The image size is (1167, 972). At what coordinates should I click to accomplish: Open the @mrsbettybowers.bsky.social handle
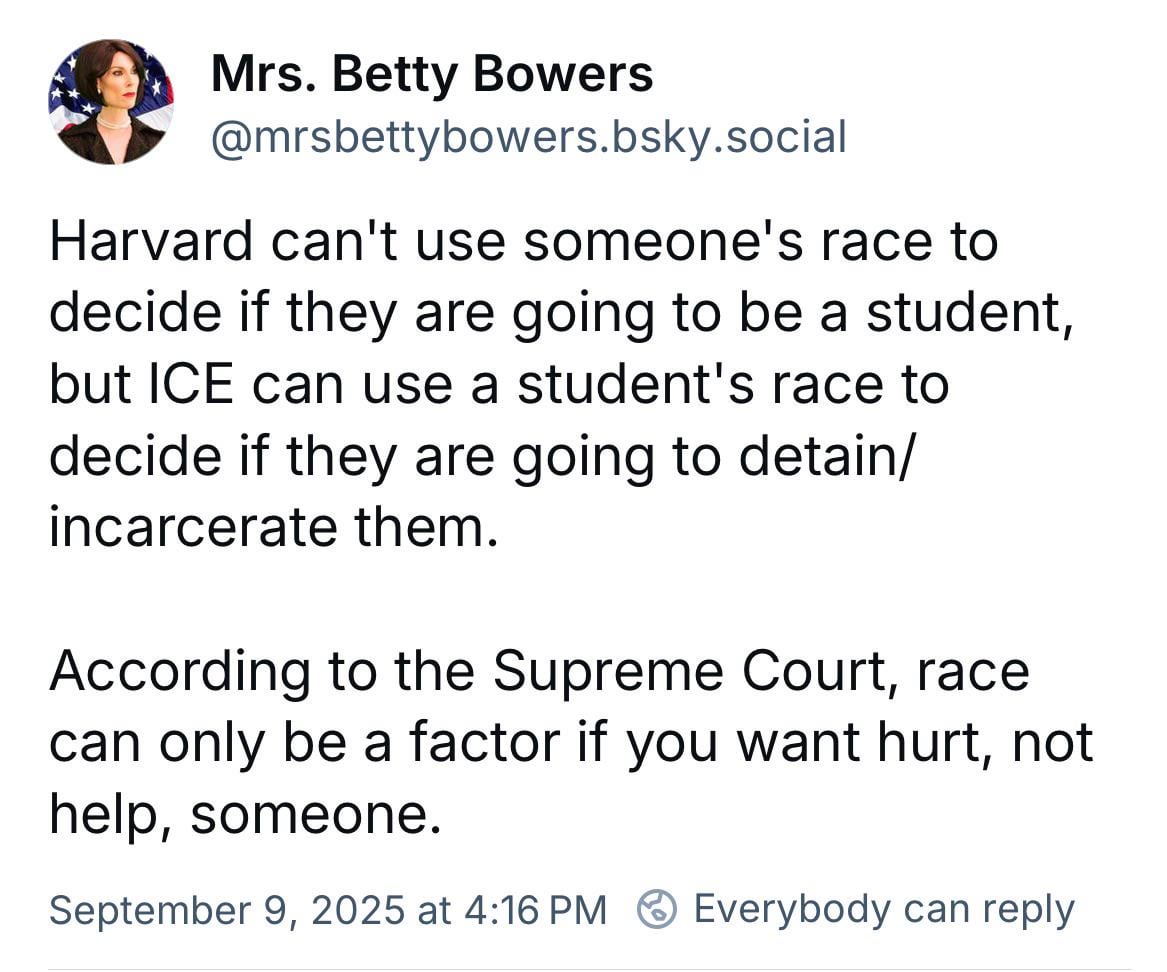(528, 137)
